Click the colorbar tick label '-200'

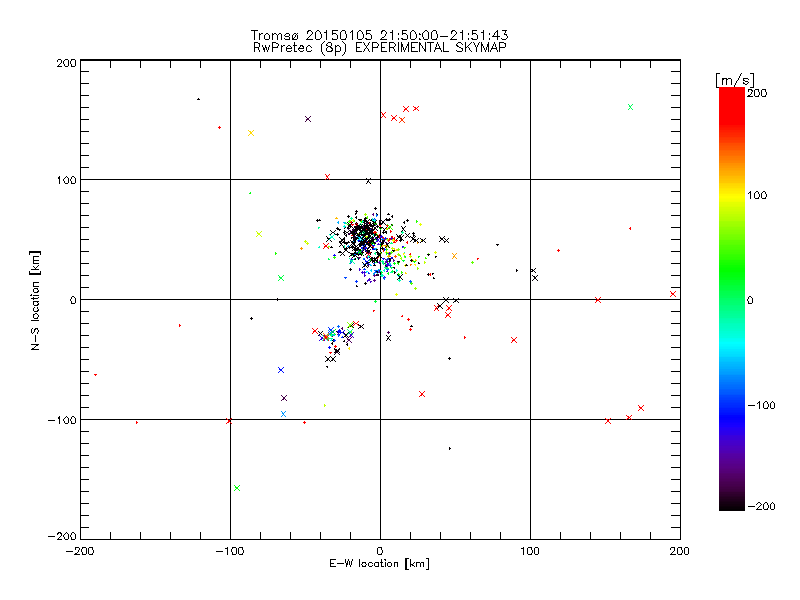click(761, 506)
